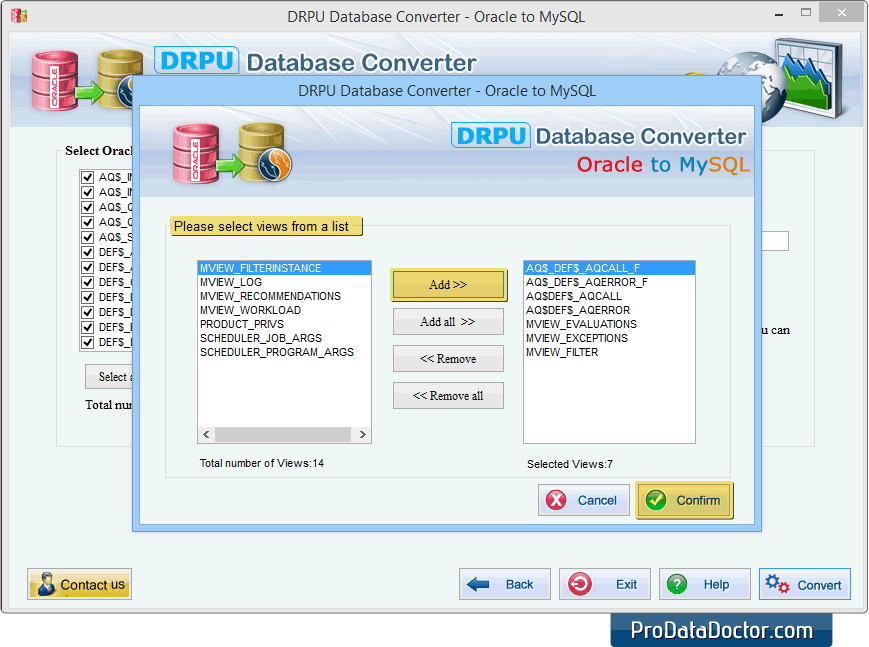Uncheck the fourth AQ$_ table checkbox in the main window

pos(88,222)
